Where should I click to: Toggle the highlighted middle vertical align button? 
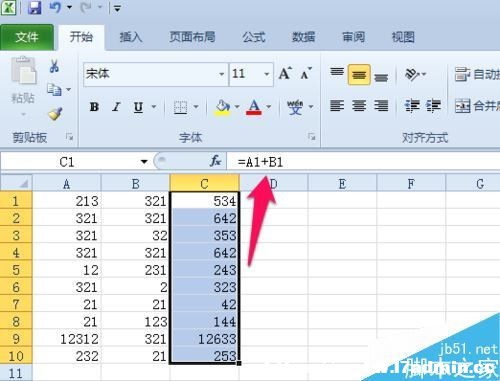[x=359, y=75]
